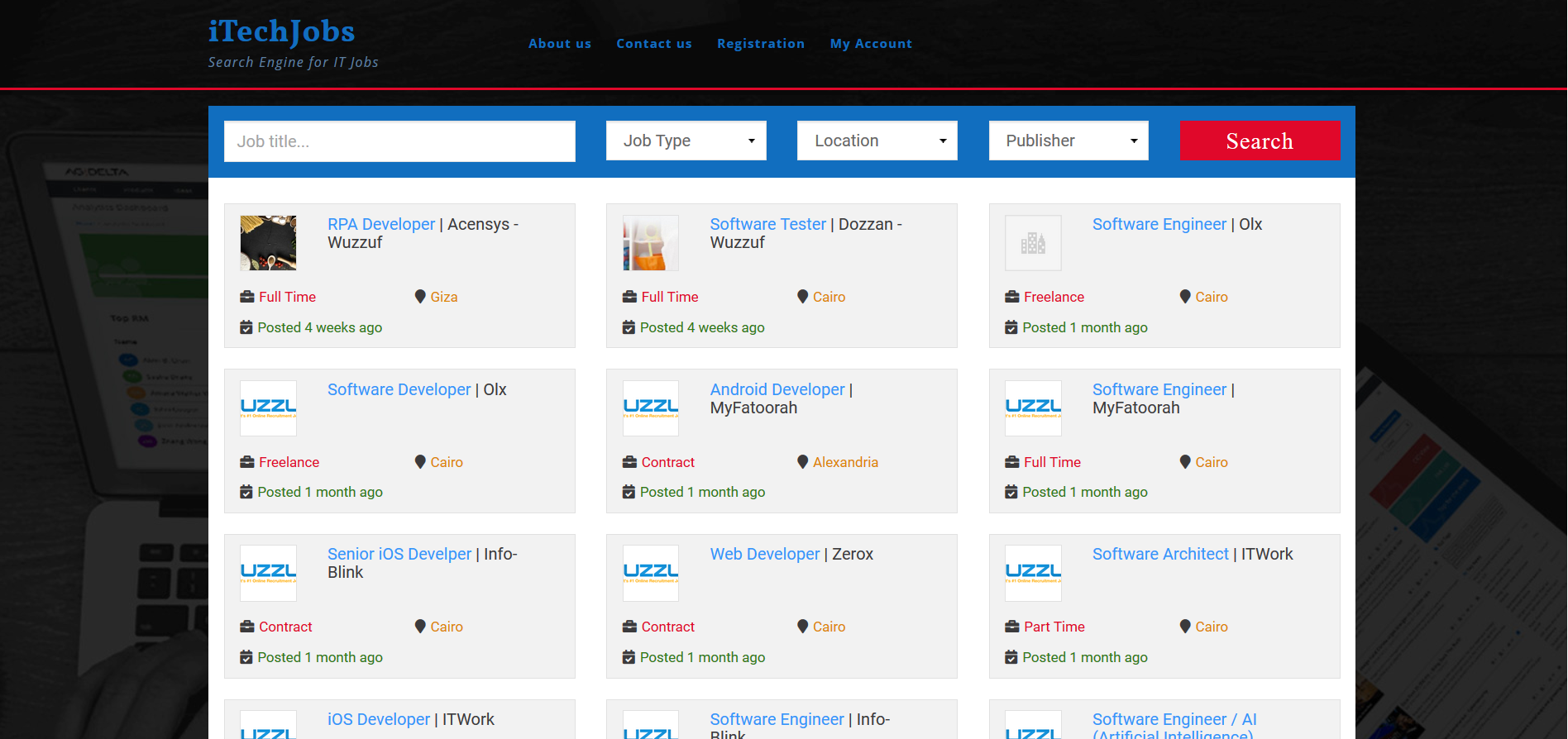The height and width of the screenshot is (739, 1568).
Task: Click location pin next to Alexandria
Action: coord(802,462)
